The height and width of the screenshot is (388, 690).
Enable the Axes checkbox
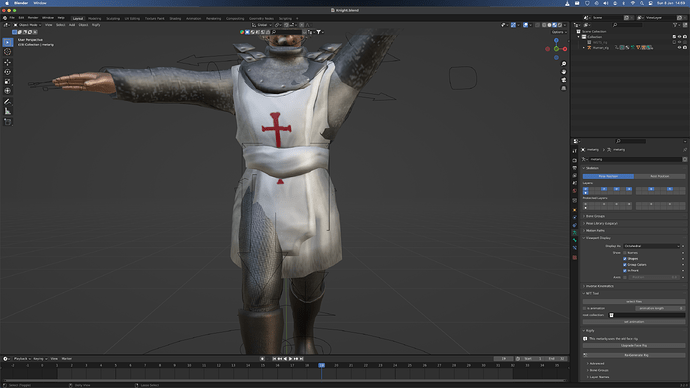tap(625, 277)
